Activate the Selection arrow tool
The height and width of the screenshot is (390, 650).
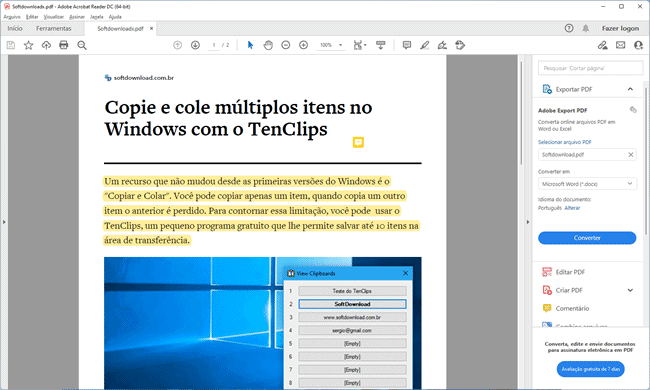pyautogui.click(x=250, y=45)
